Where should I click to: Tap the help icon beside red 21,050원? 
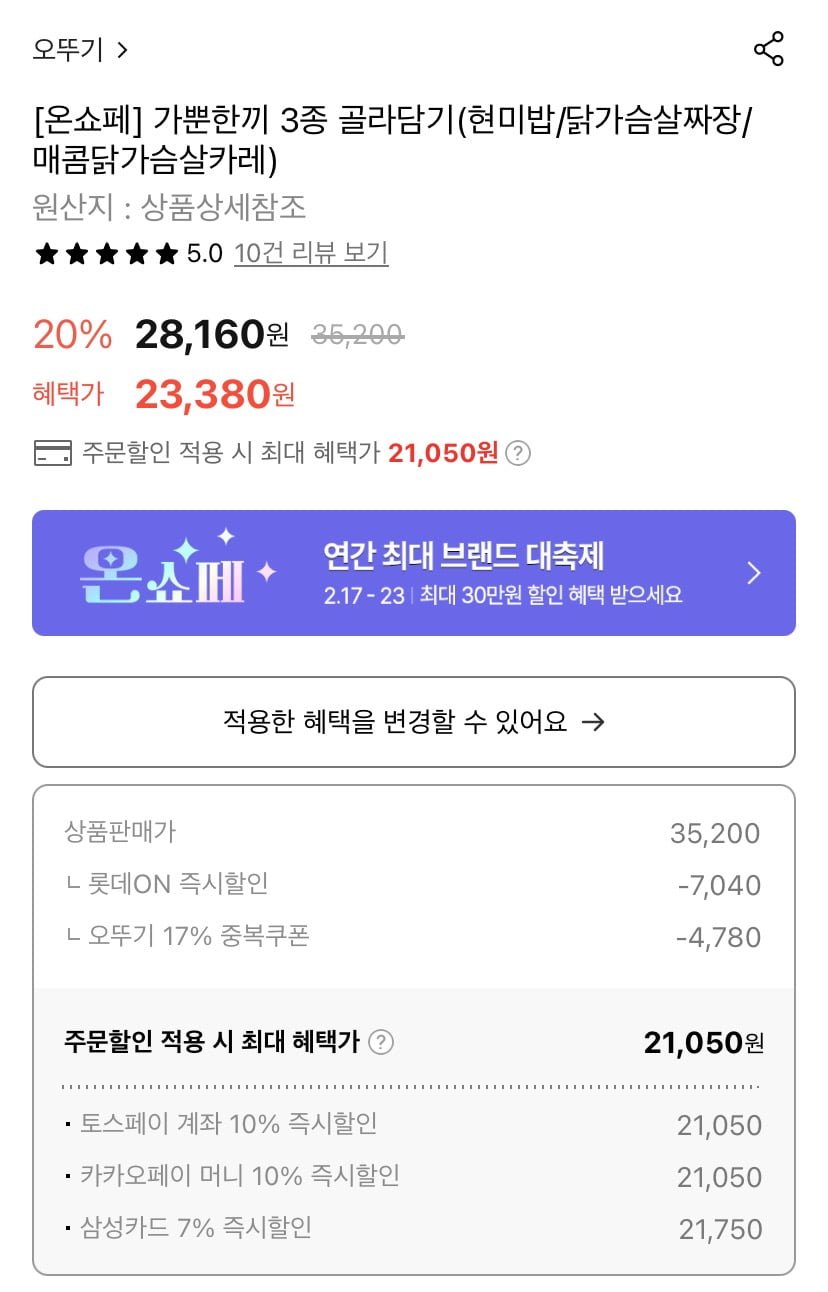(517, 454)
